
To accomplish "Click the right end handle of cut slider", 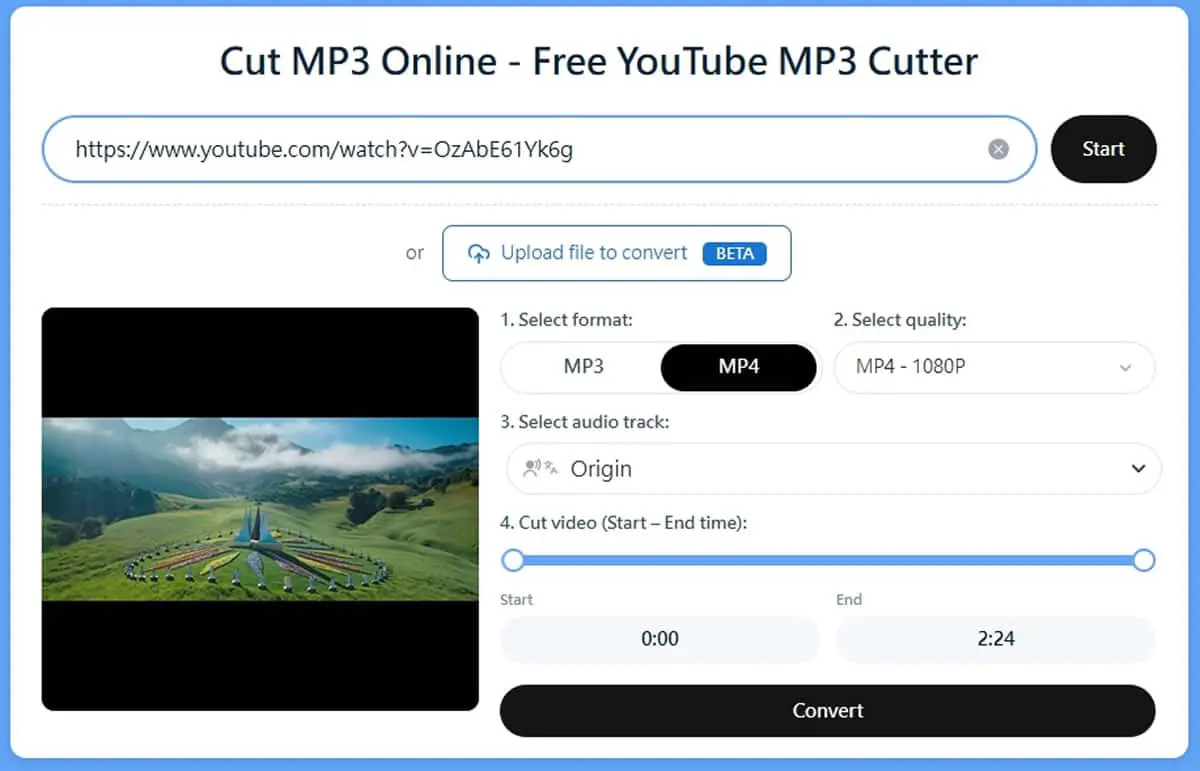I will 1144,560.
